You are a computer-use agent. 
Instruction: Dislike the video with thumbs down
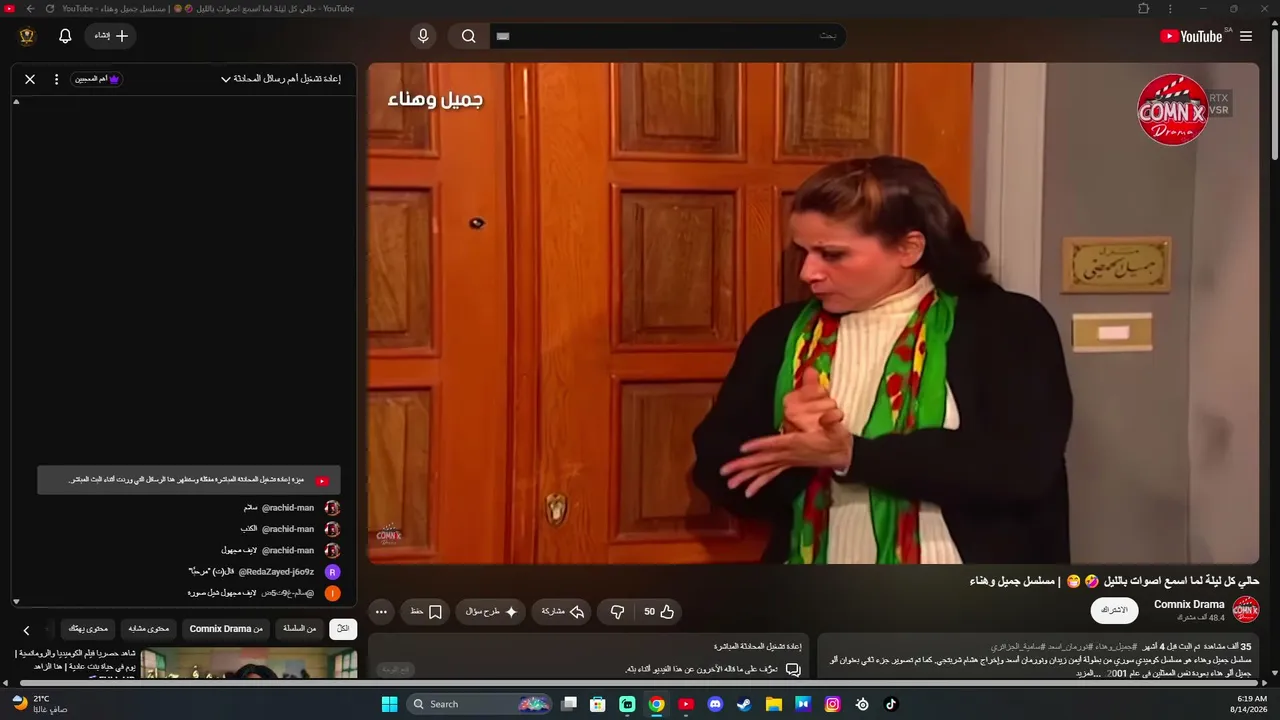[617, 612]
